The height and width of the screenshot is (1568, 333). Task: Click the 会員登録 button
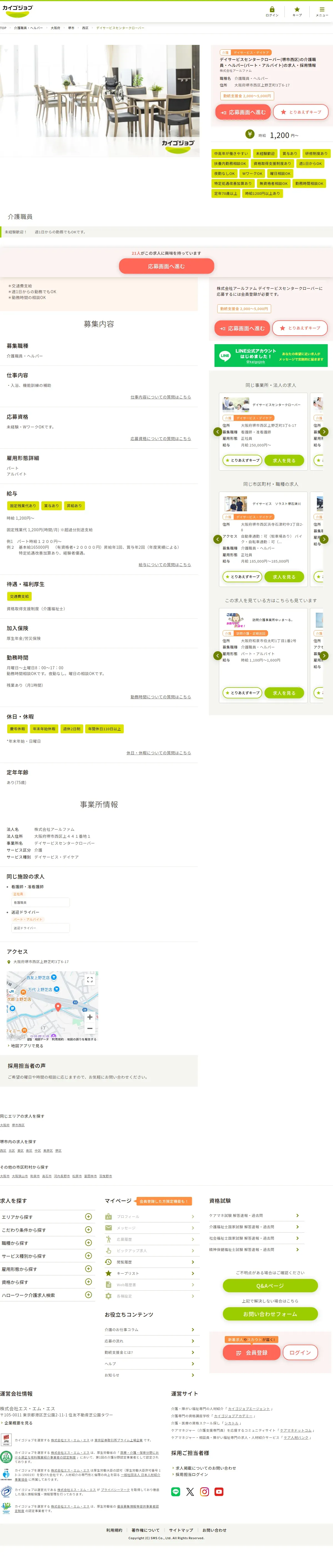point(253,1352)
